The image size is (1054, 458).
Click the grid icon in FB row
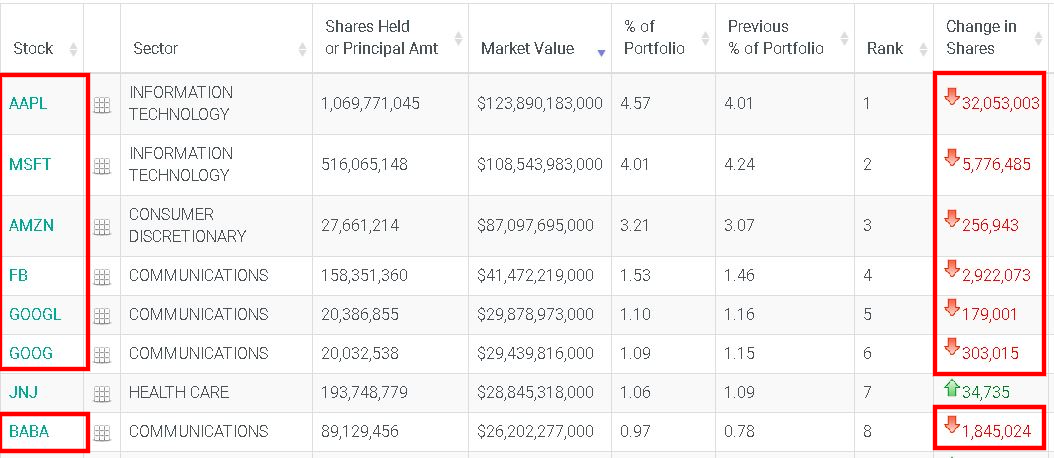[x=102, y=276]
